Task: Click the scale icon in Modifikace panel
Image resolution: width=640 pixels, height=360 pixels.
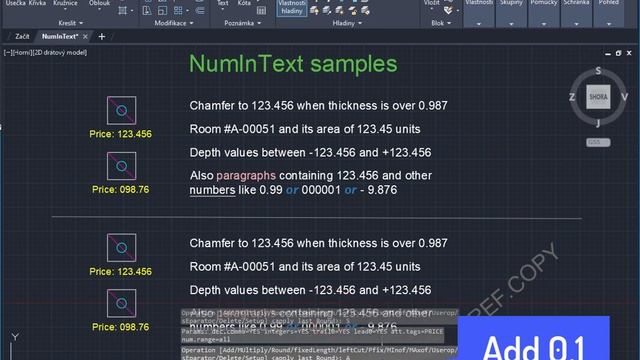Action: click(162, 11)
